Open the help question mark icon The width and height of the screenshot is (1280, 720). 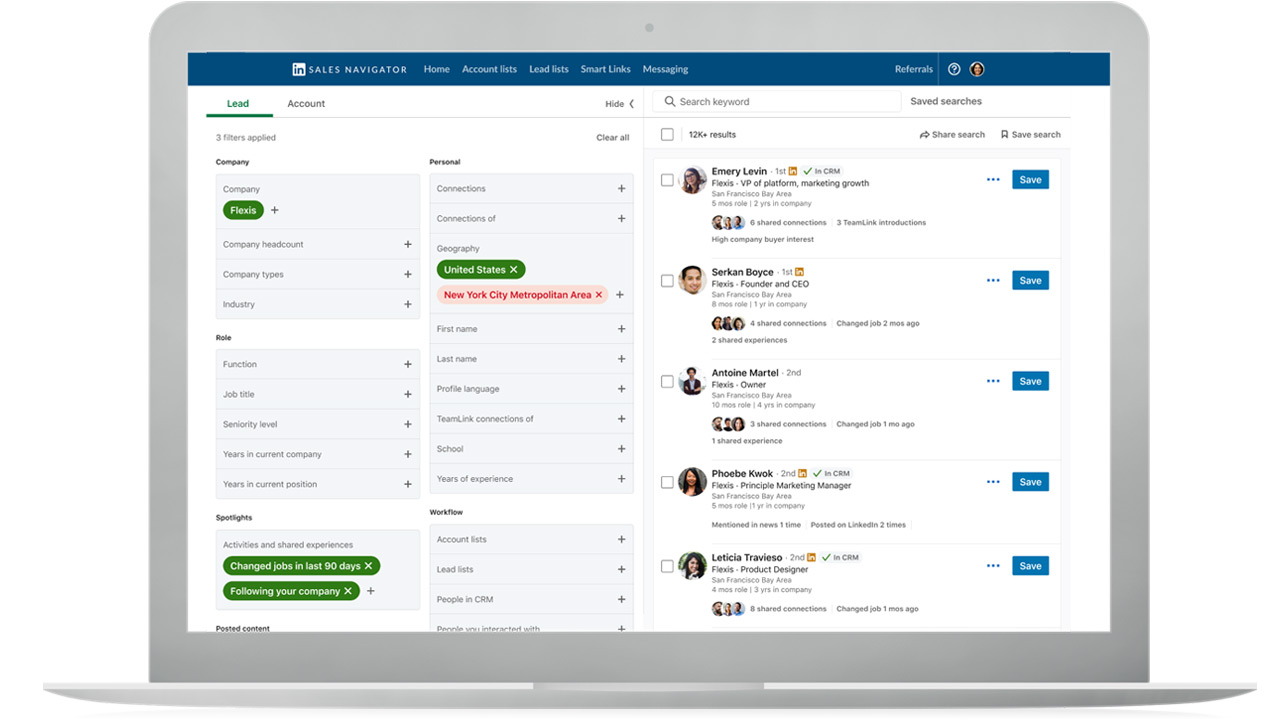[954, 69]
